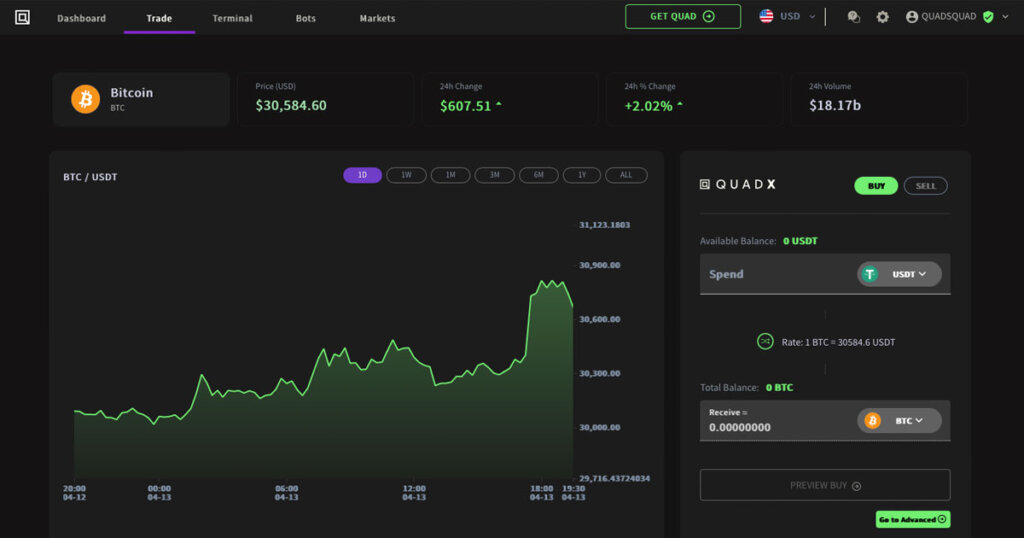Select the ALL chart range

coord(626,175)
